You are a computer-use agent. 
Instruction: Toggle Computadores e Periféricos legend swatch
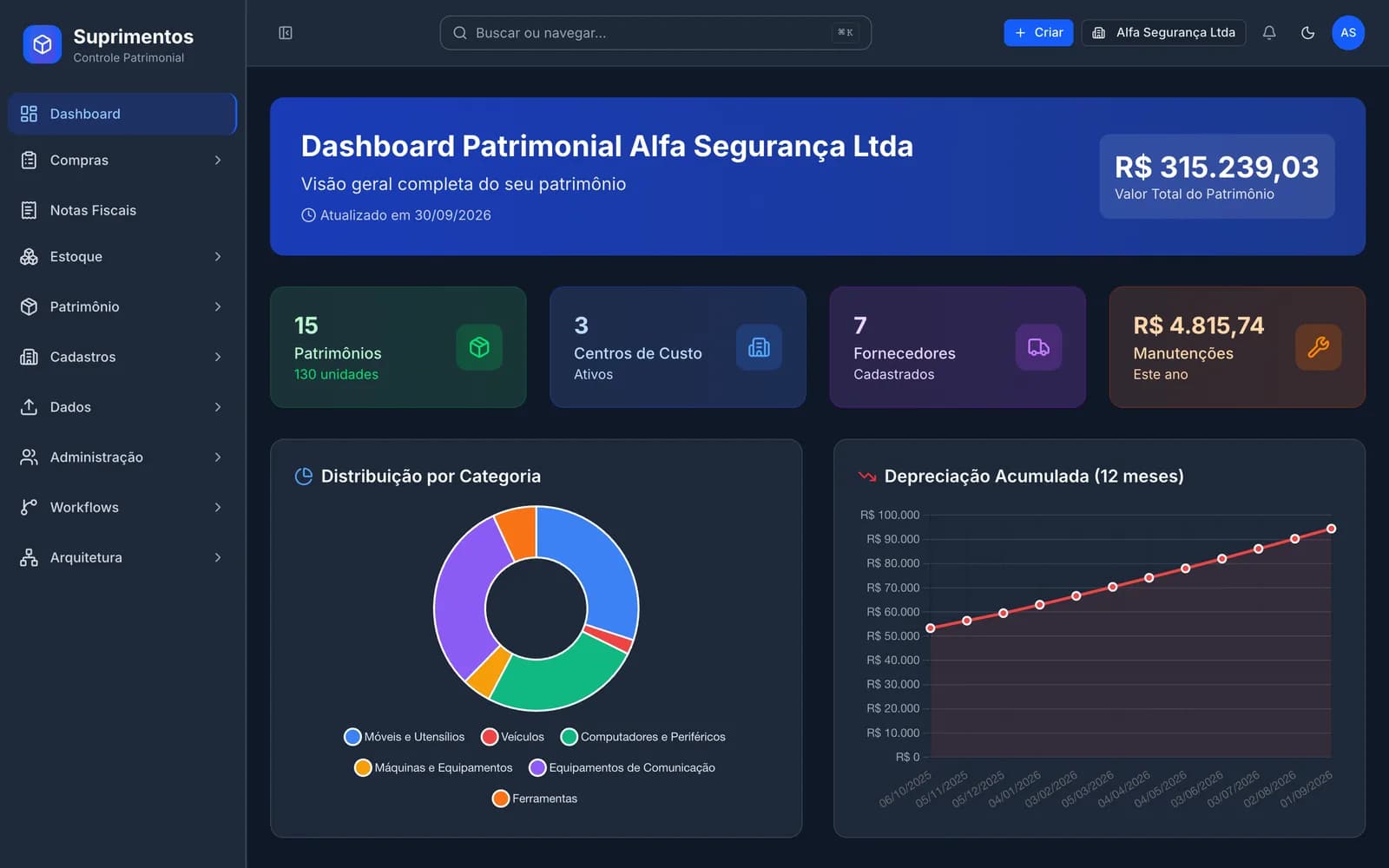(x=569, y=737)
